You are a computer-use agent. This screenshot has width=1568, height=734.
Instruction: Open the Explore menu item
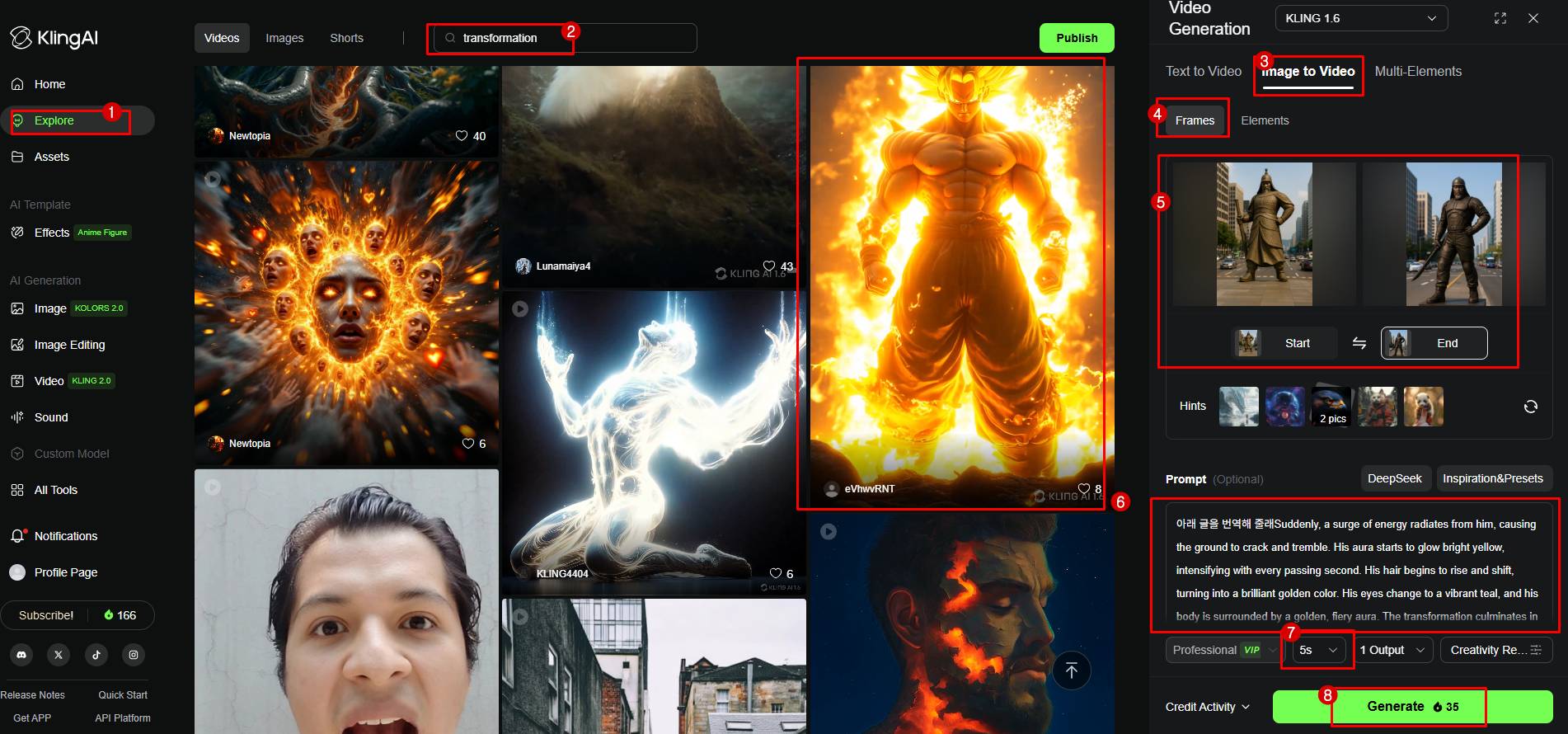77,120
